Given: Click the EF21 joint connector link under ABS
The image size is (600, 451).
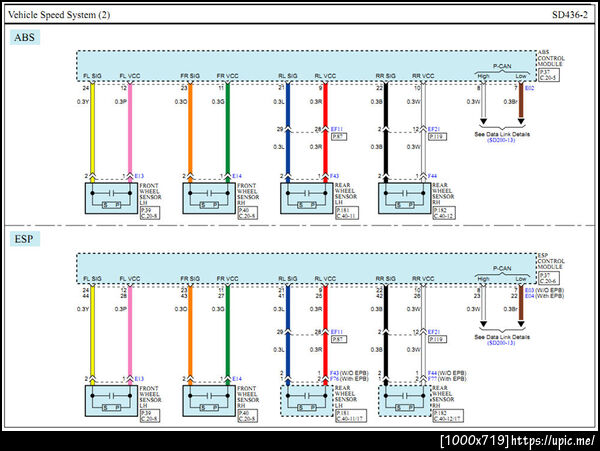Looking at the screenshot, I should 434,129.
